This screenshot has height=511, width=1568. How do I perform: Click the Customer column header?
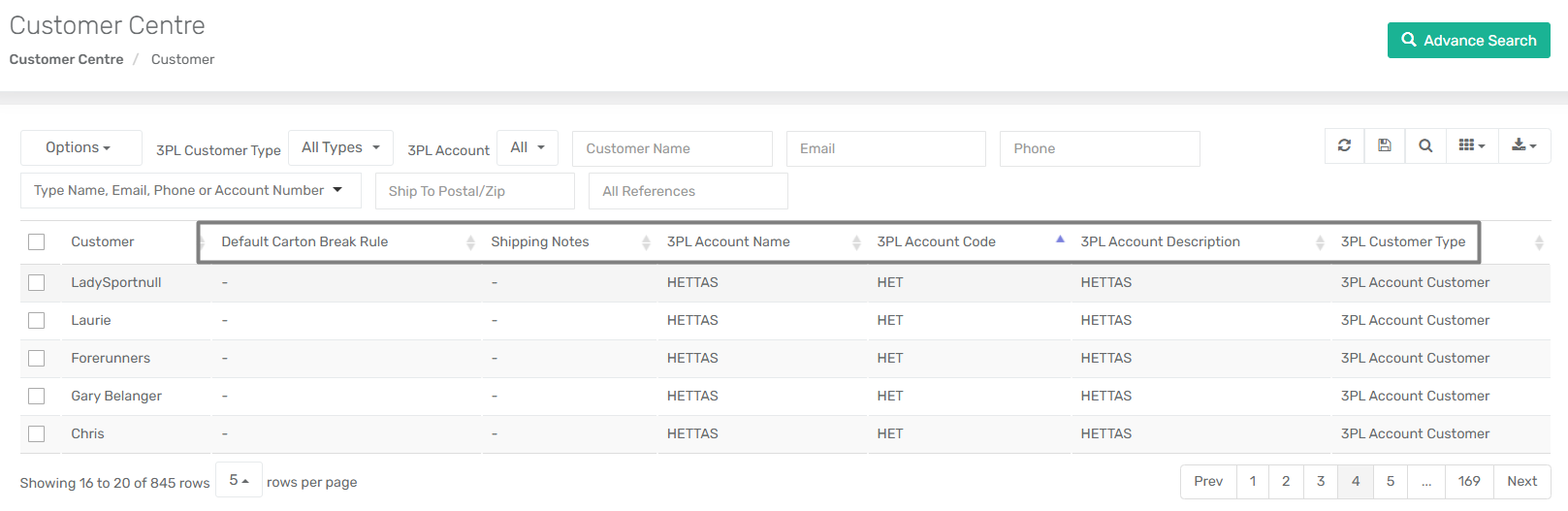102,241
